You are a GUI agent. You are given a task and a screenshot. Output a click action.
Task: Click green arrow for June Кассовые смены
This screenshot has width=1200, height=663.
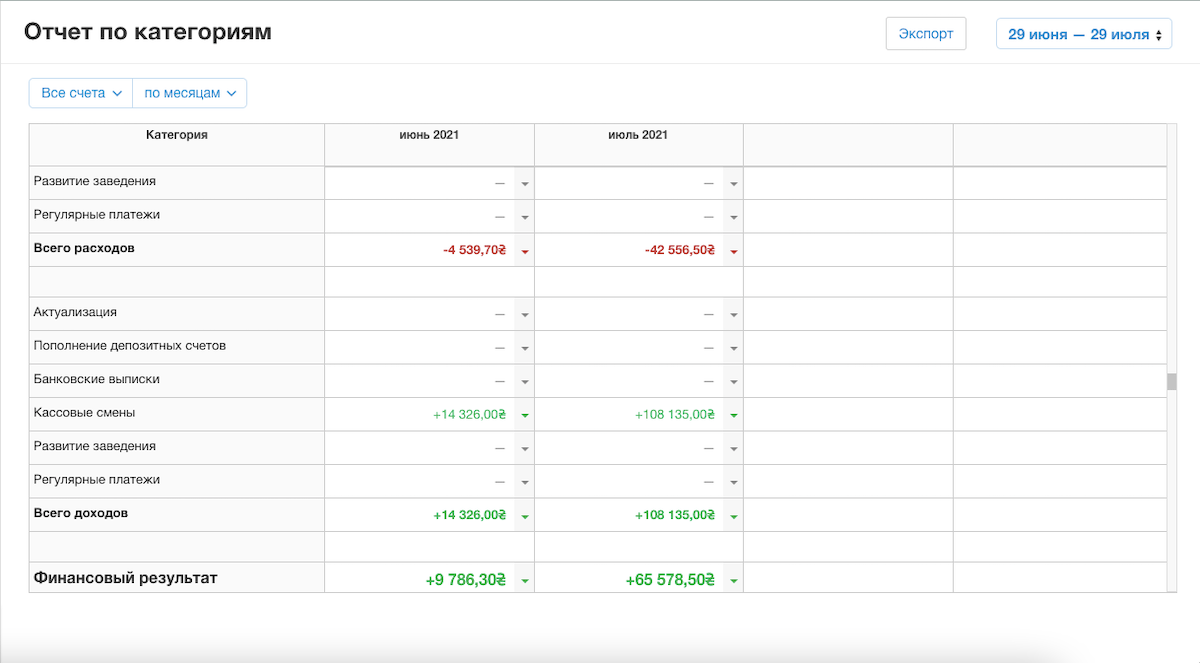coord(525,415)
